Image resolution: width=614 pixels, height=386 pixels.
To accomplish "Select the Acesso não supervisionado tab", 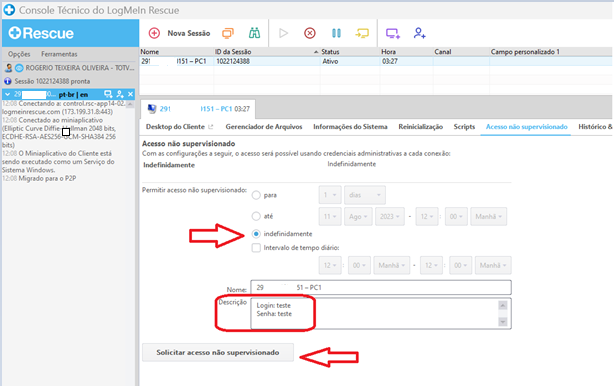I will 526,127.
